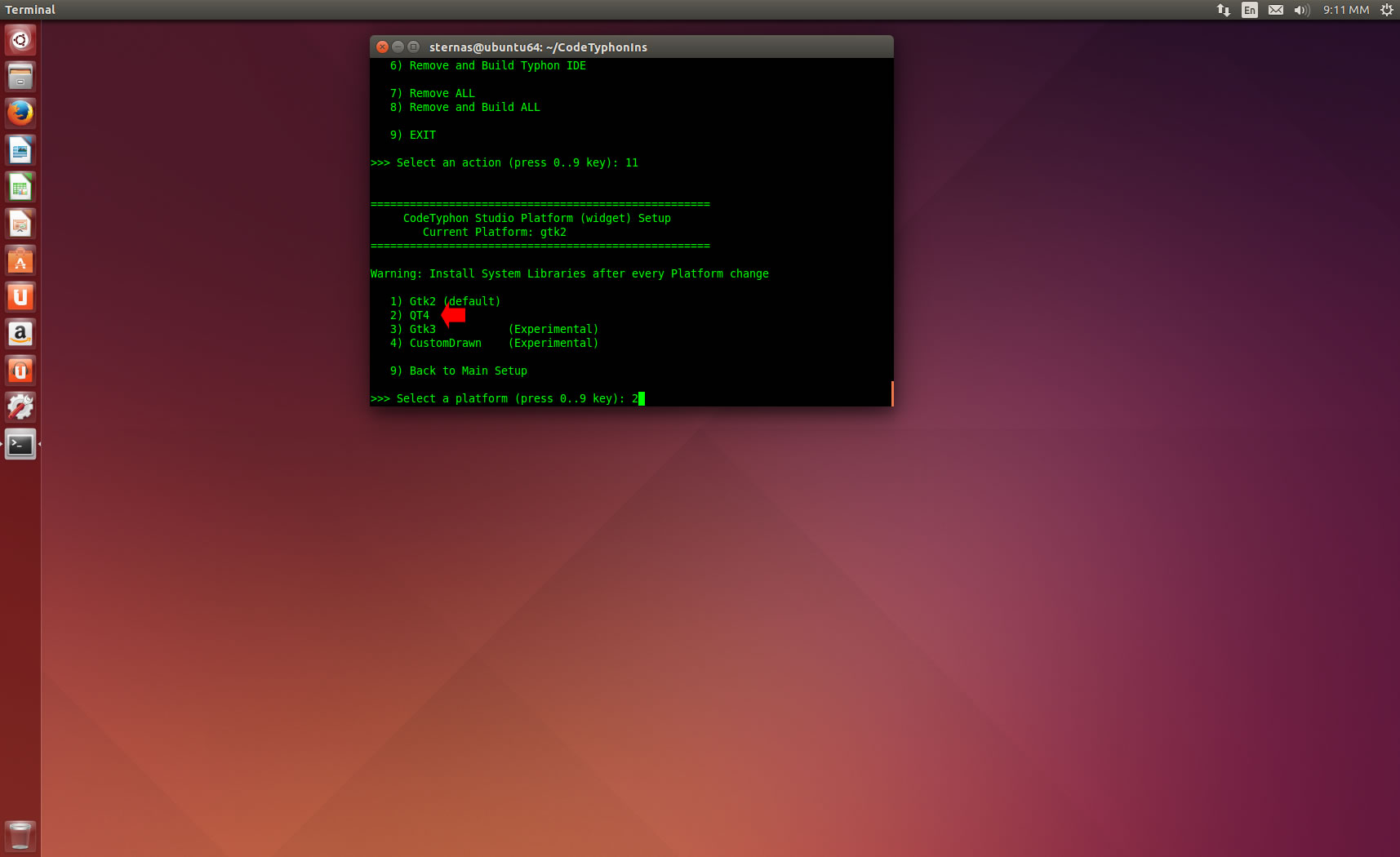Open System Settings gear-wrench icon
Screen dimensions: 1400x857
[20, 407]
